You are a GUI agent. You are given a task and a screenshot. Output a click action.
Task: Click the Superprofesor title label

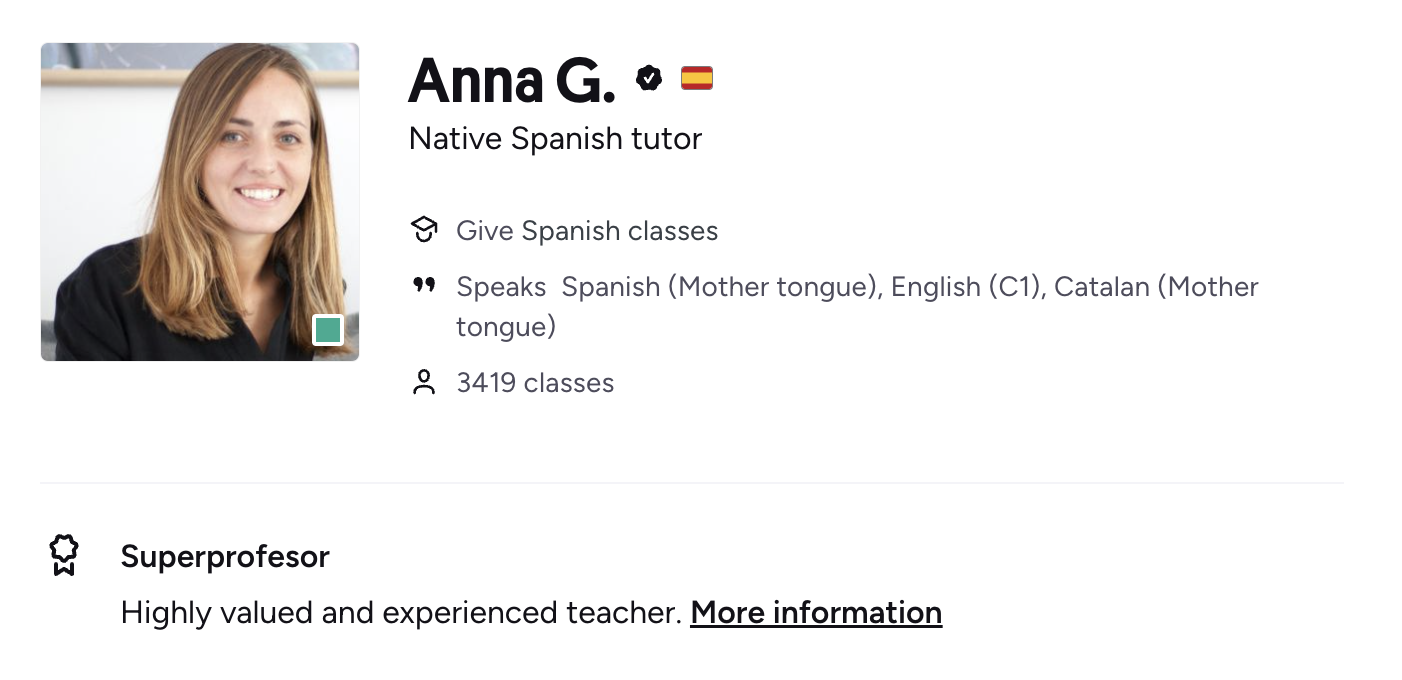[225, 556]
